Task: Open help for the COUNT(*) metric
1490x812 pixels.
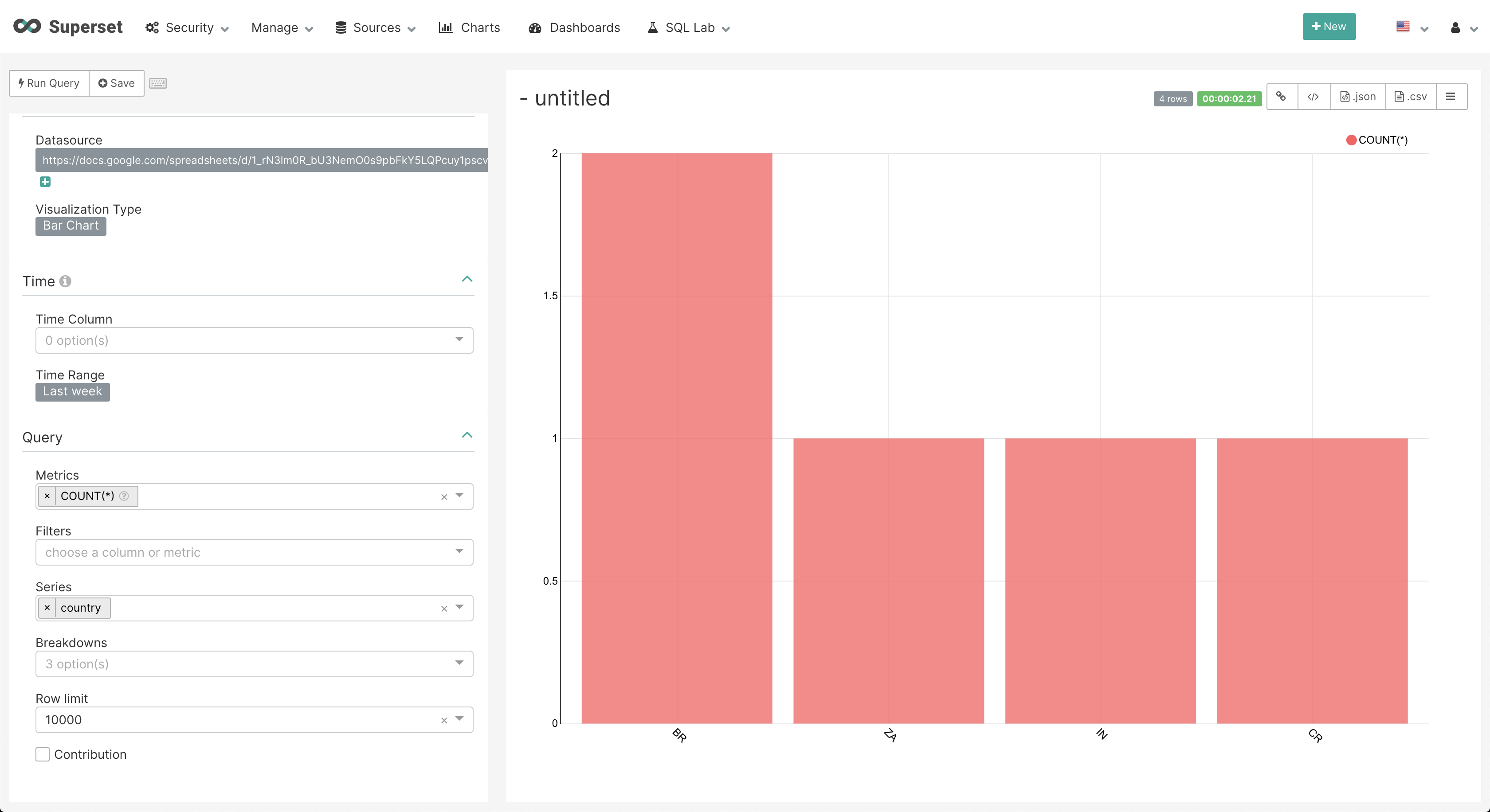Action: click(124, 496)
